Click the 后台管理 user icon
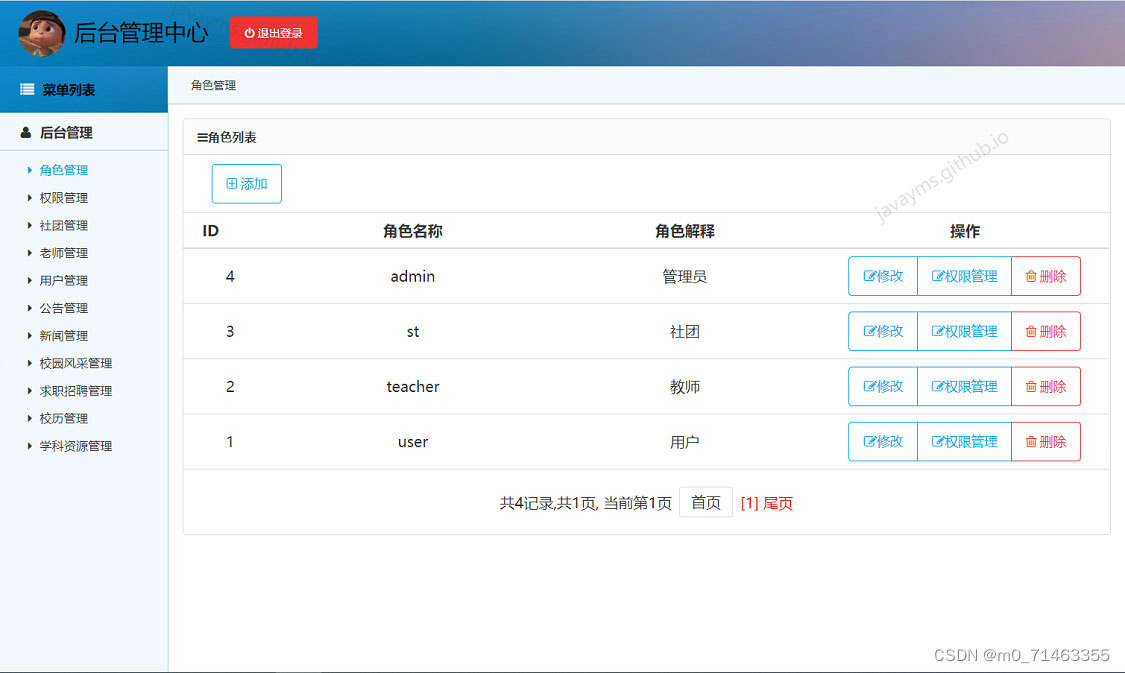1125x673 pixels. click(26, 133)
